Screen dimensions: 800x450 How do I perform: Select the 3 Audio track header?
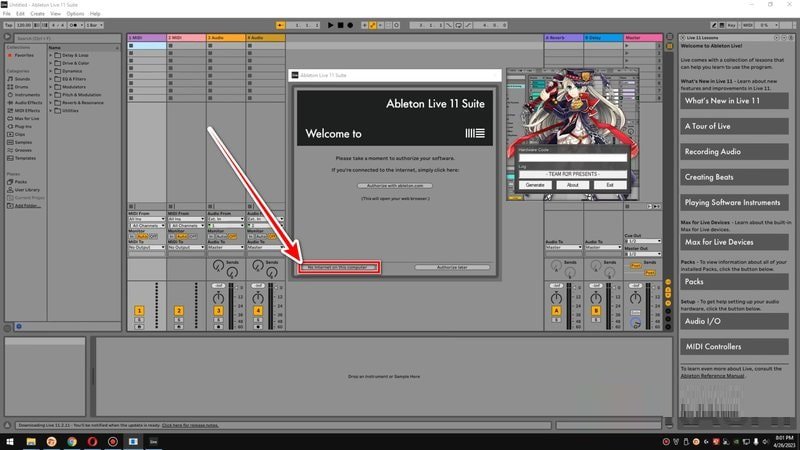(226, 38)
